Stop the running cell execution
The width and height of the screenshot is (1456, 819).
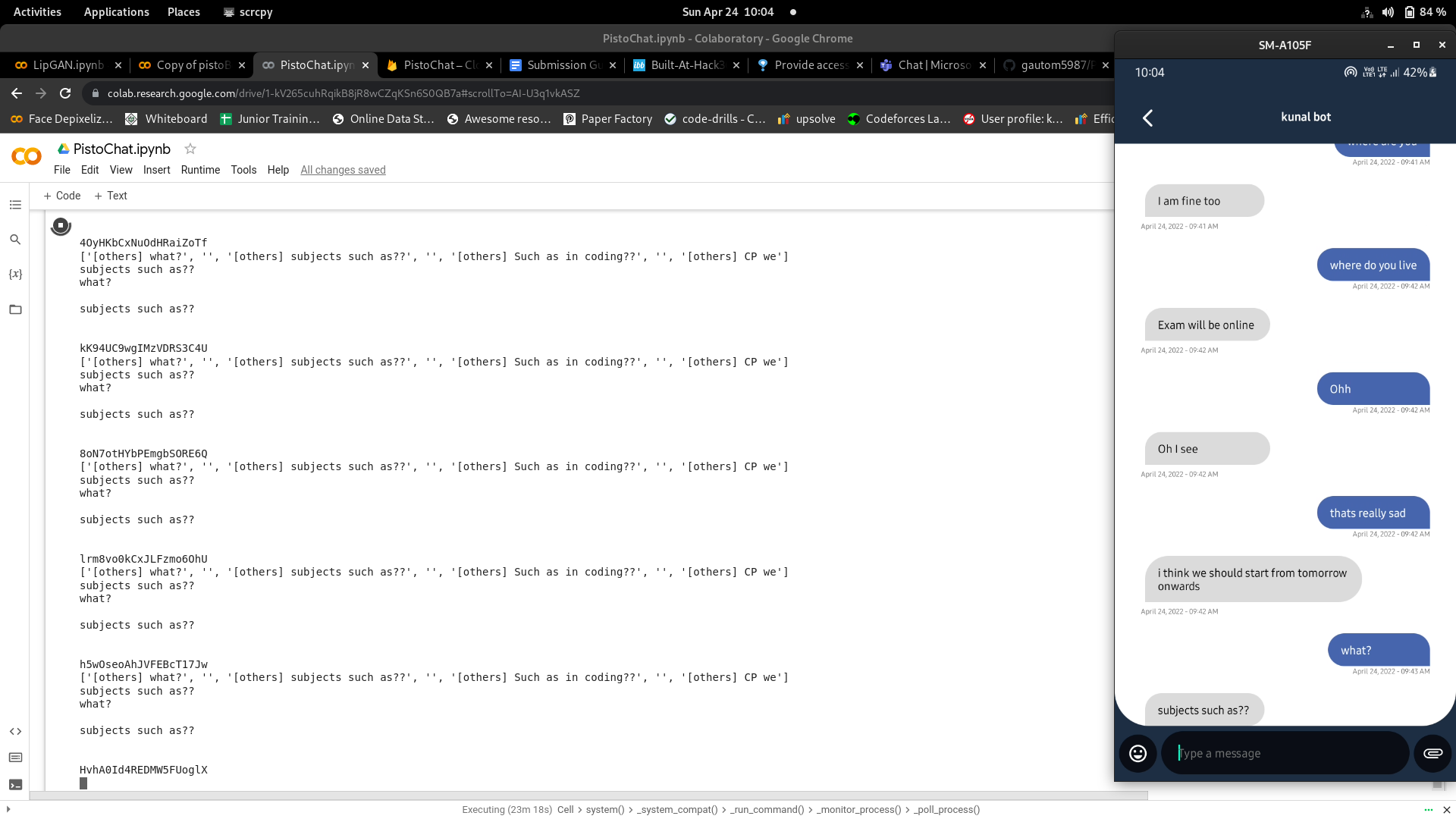pos(61,225)
